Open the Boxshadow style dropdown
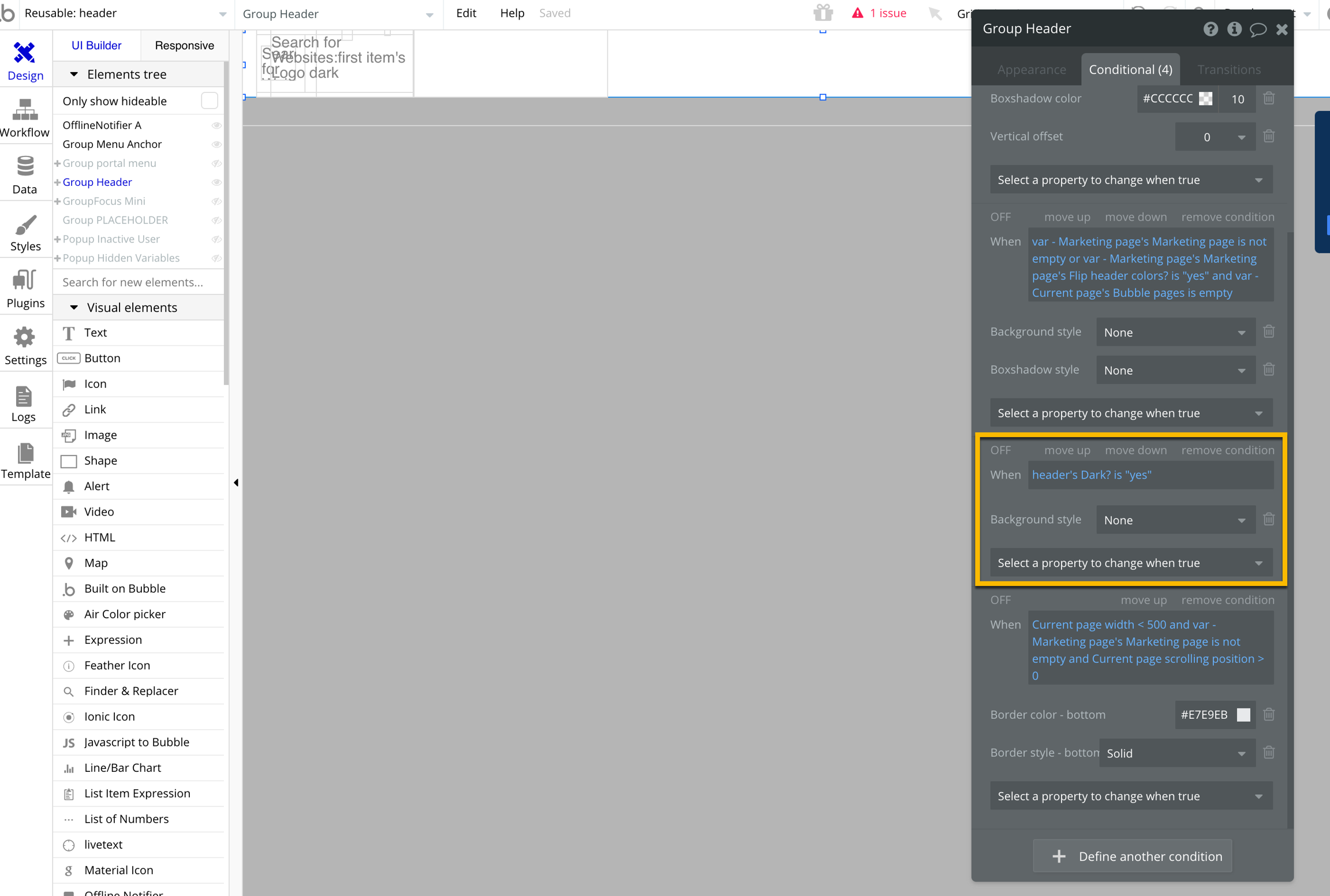This screenshot has width=1330, height=896. pyautogui.click(x=1175, y=370)
